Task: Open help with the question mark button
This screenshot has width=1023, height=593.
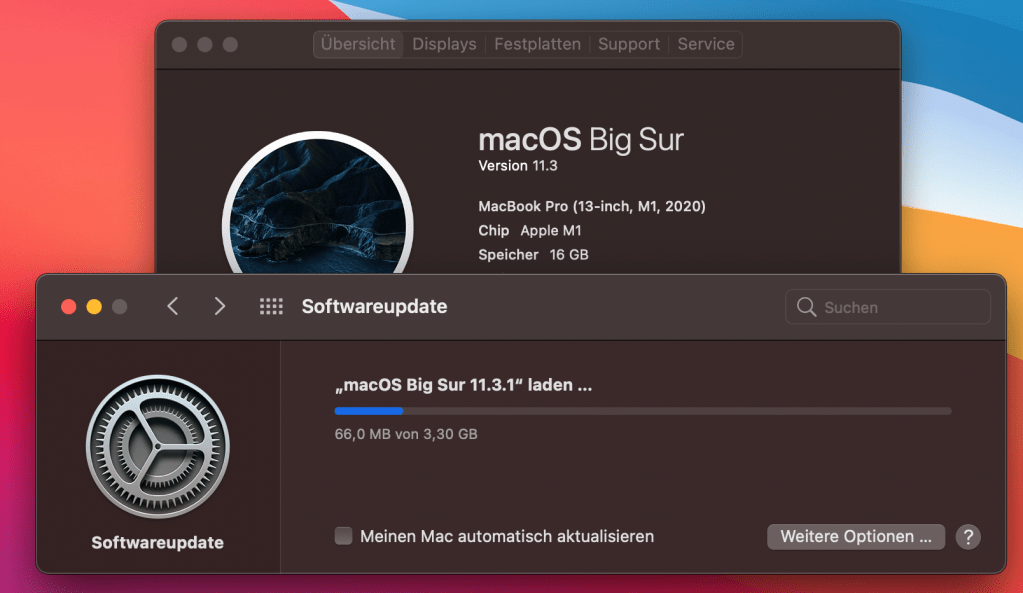Action: [x=967, y=537]
